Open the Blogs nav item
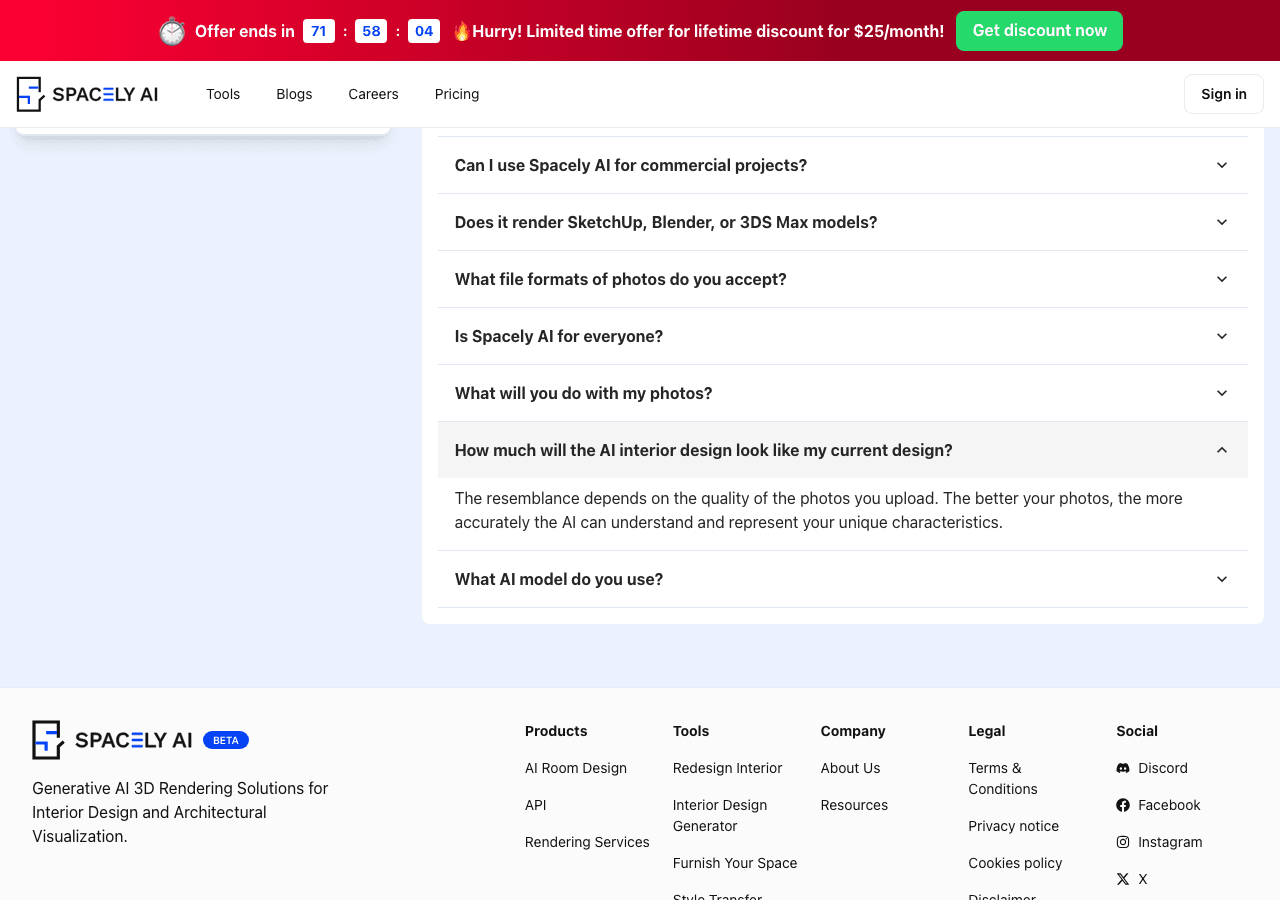Image resolution: width=1280 pixels, height=900 pixels. coord(294,94)
